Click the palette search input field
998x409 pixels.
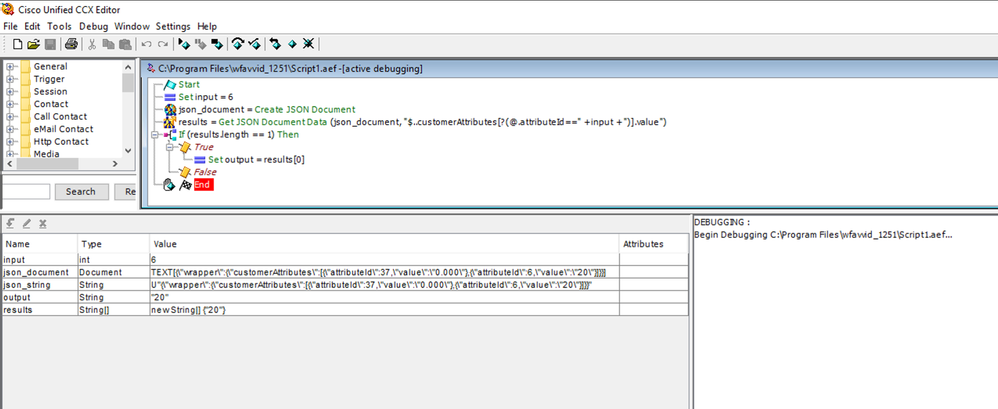(x=25, y=191)
